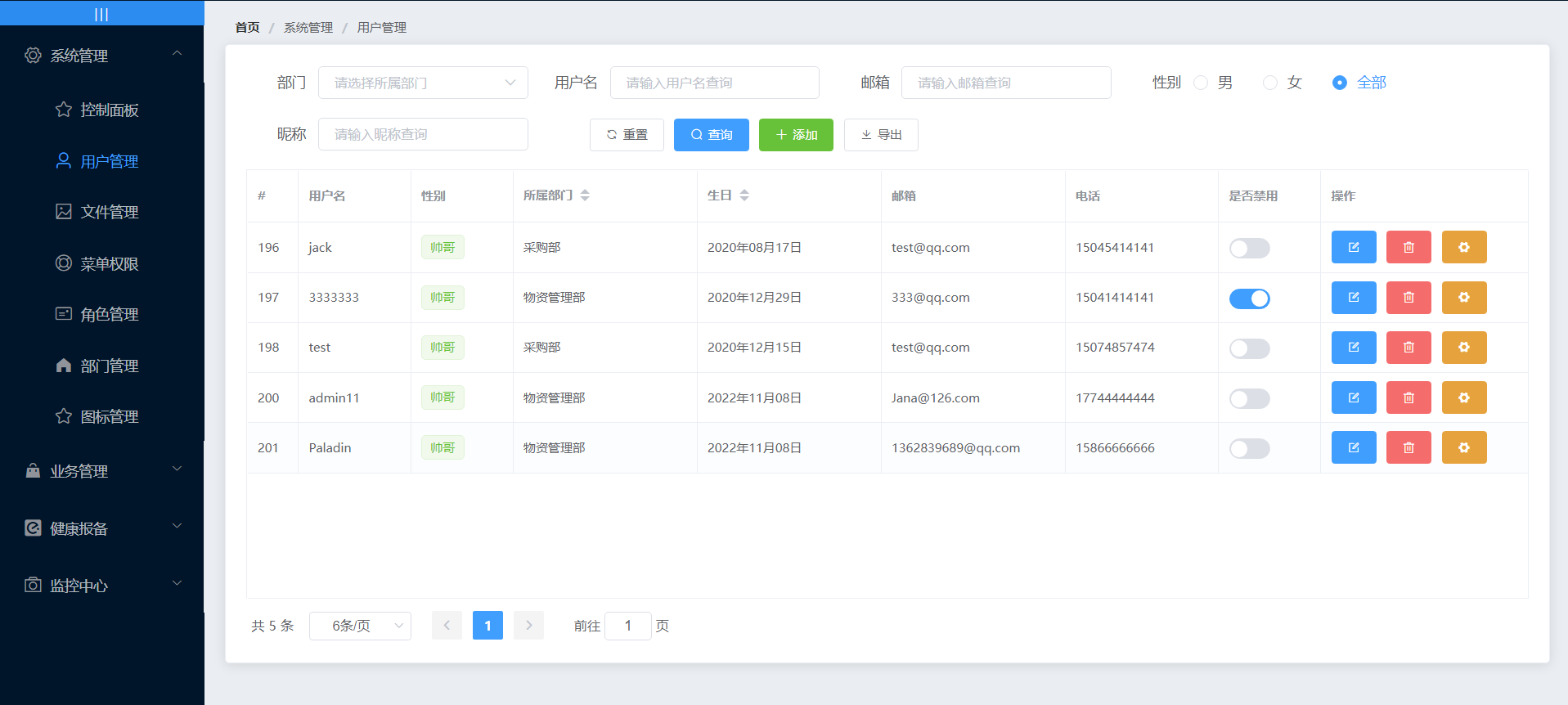Click the gear icon for user Paladin
This screenshot has width=1568, height=705.
coord(1464,447)
